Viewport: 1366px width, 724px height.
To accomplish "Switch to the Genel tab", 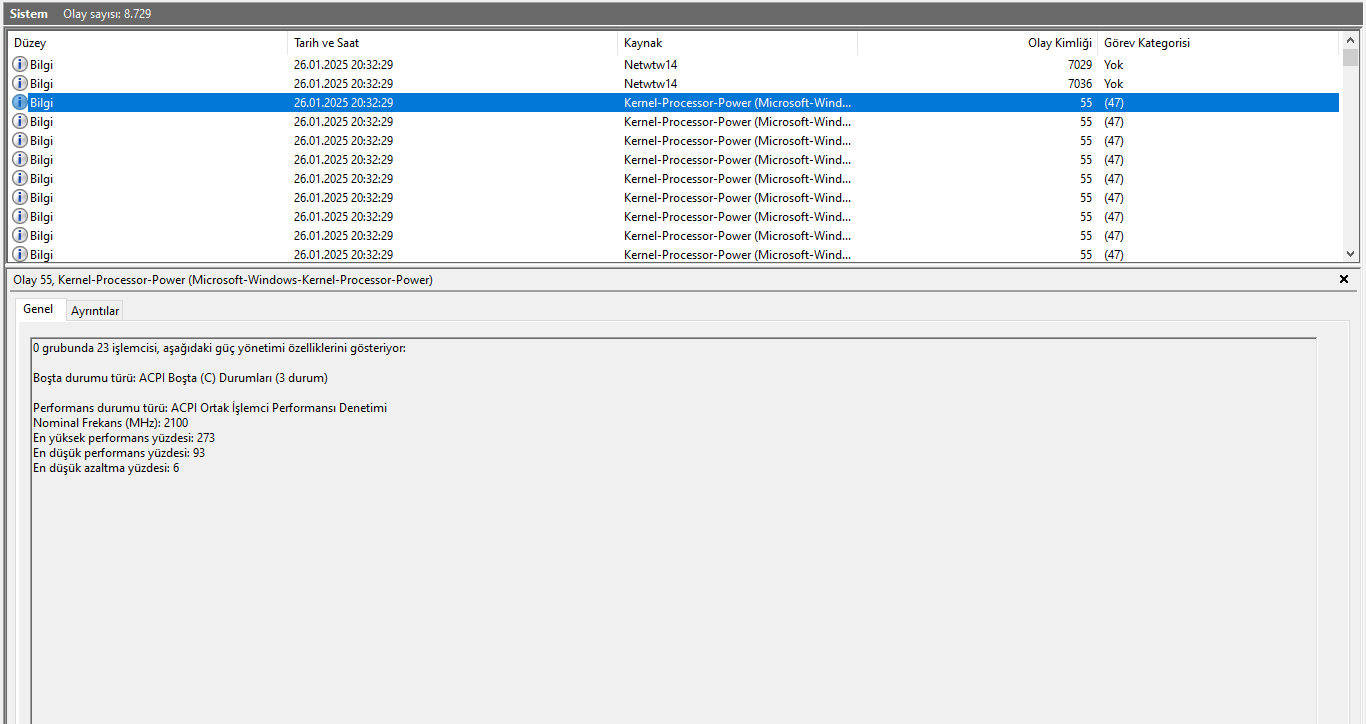I will 38,310.
